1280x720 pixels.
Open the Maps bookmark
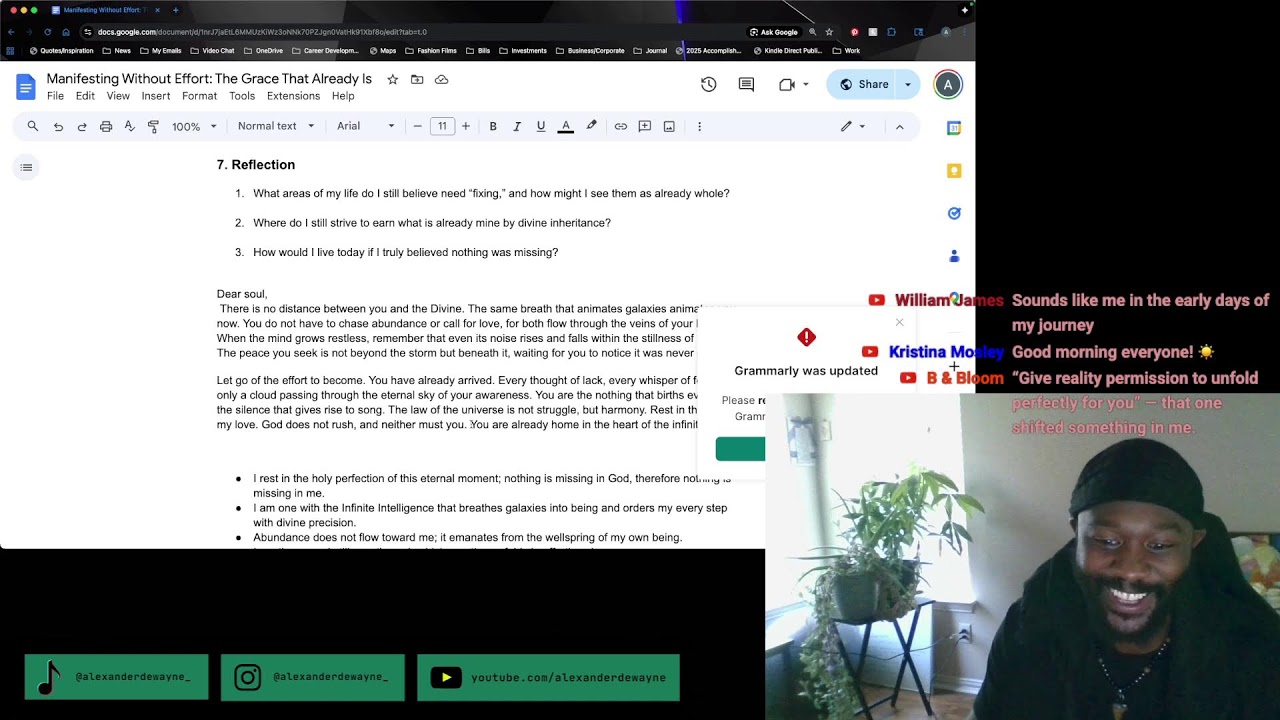point(383,51)
